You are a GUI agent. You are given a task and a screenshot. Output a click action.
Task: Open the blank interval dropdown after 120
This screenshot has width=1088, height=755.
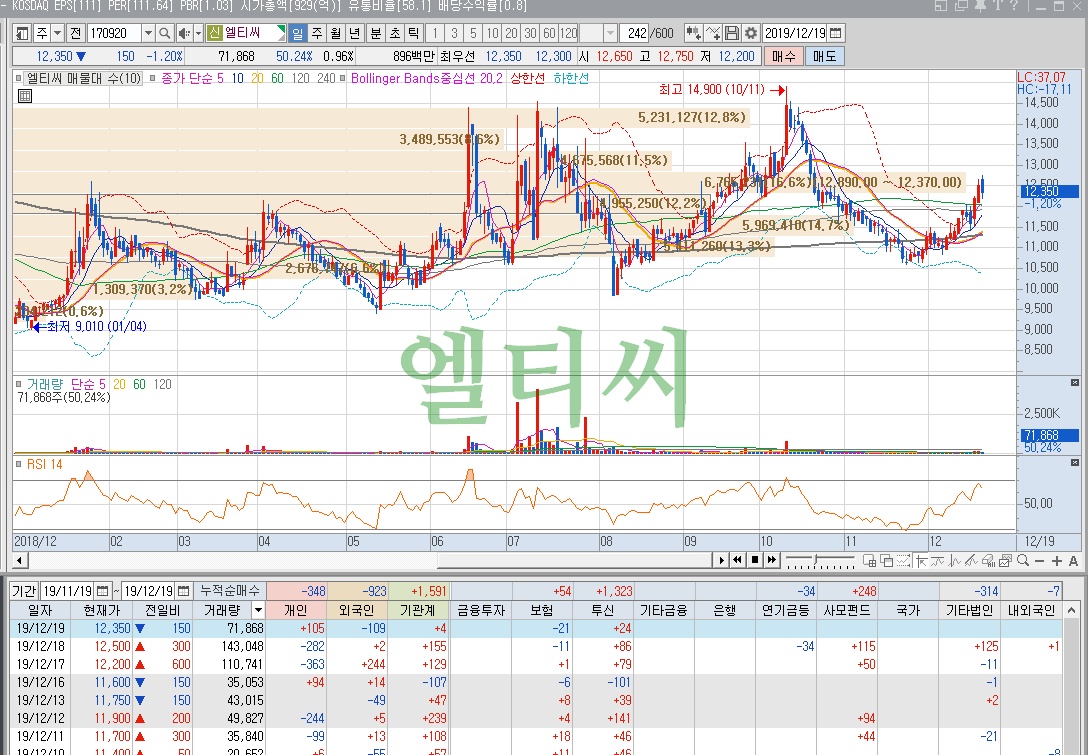coord(610,33)
